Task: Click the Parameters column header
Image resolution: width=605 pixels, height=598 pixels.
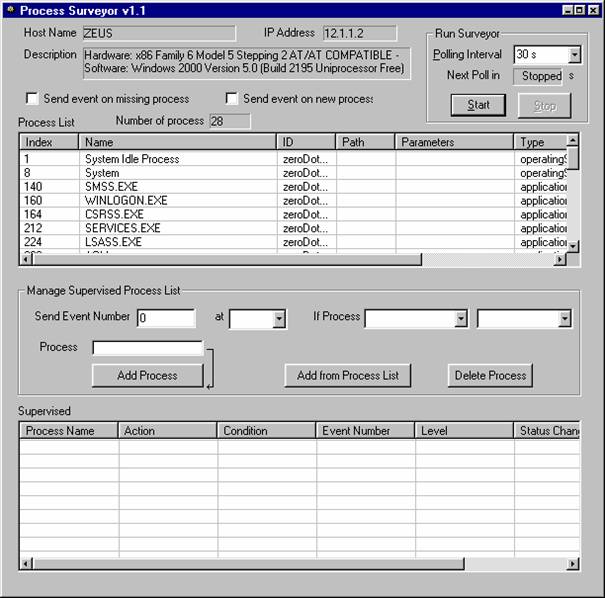Action: 455,142
